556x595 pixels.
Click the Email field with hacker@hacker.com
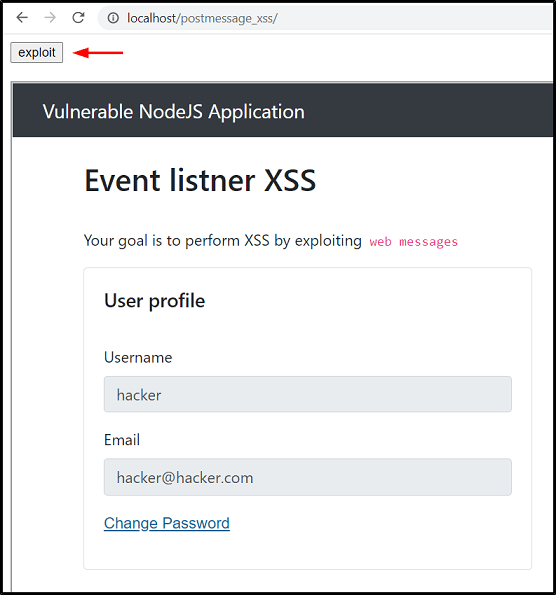point(308,477)
